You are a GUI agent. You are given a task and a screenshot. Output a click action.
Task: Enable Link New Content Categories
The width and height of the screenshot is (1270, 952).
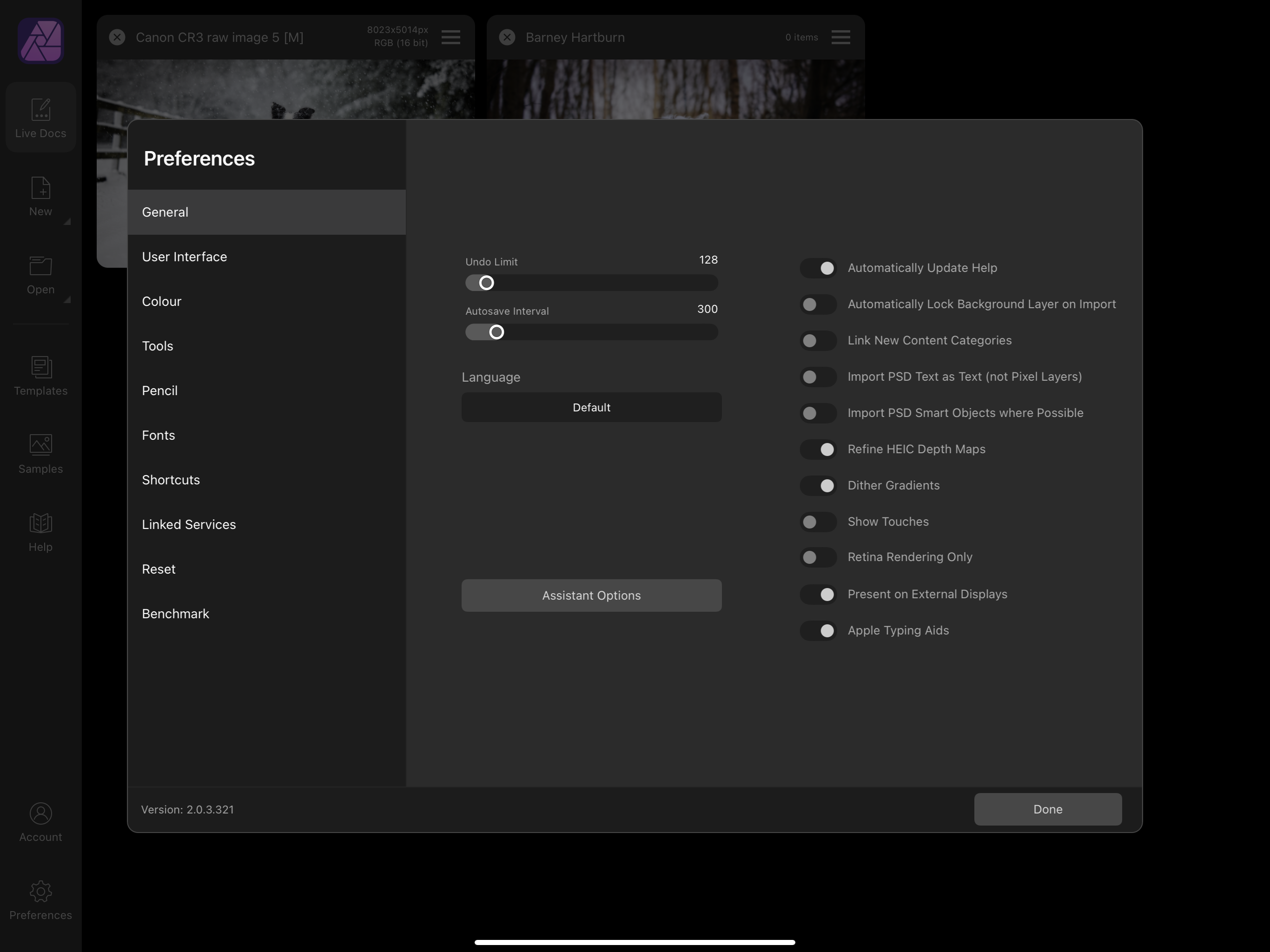pos(818,340)
